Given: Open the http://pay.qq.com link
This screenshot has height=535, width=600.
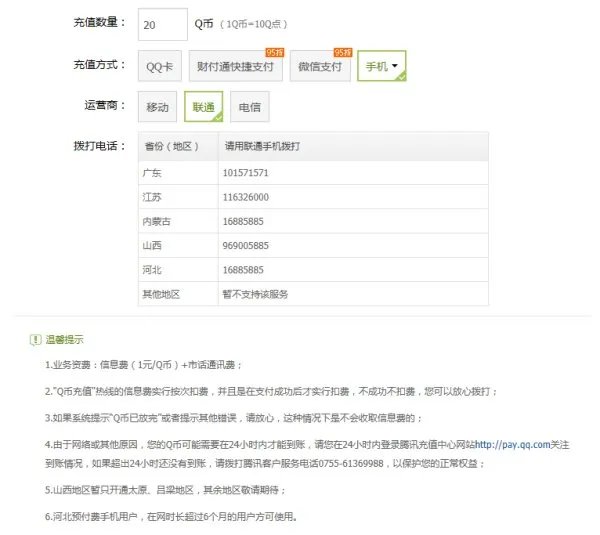Looking at the screenshot, I should [x=513, y=445].
